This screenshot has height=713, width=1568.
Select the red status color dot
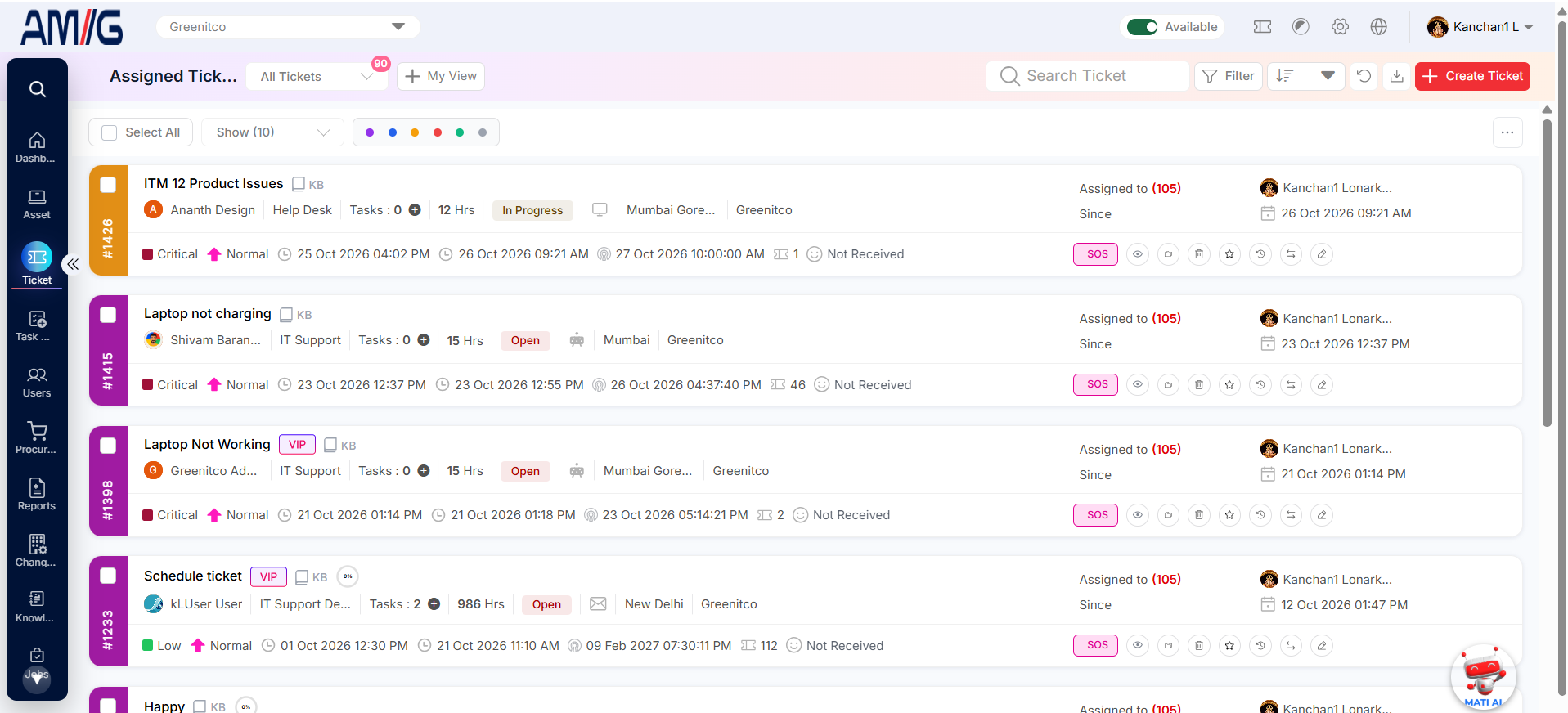point(438,132)
